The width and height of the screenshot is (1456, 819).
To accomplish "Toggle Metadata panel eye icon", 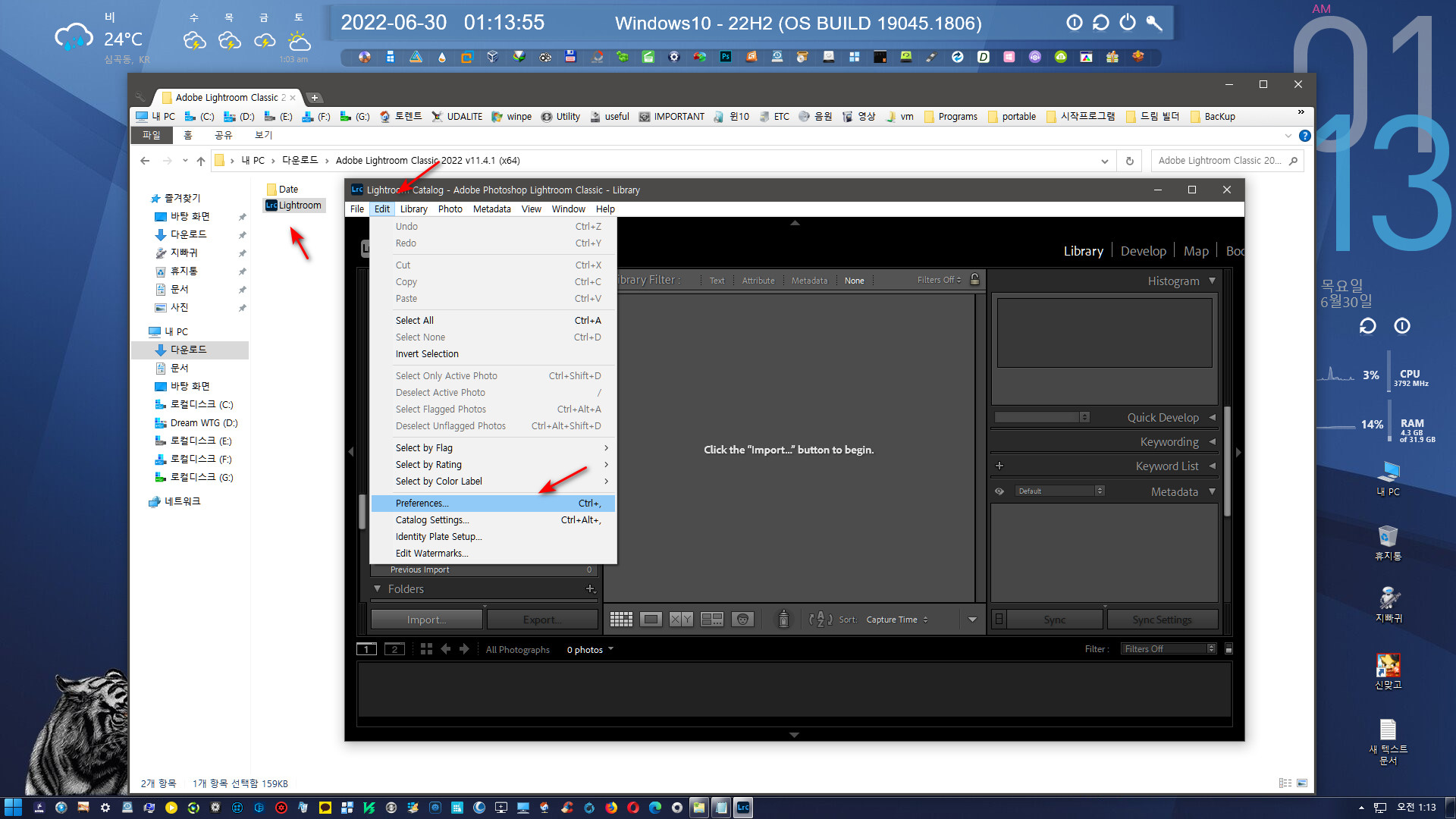I will [999, 491].
